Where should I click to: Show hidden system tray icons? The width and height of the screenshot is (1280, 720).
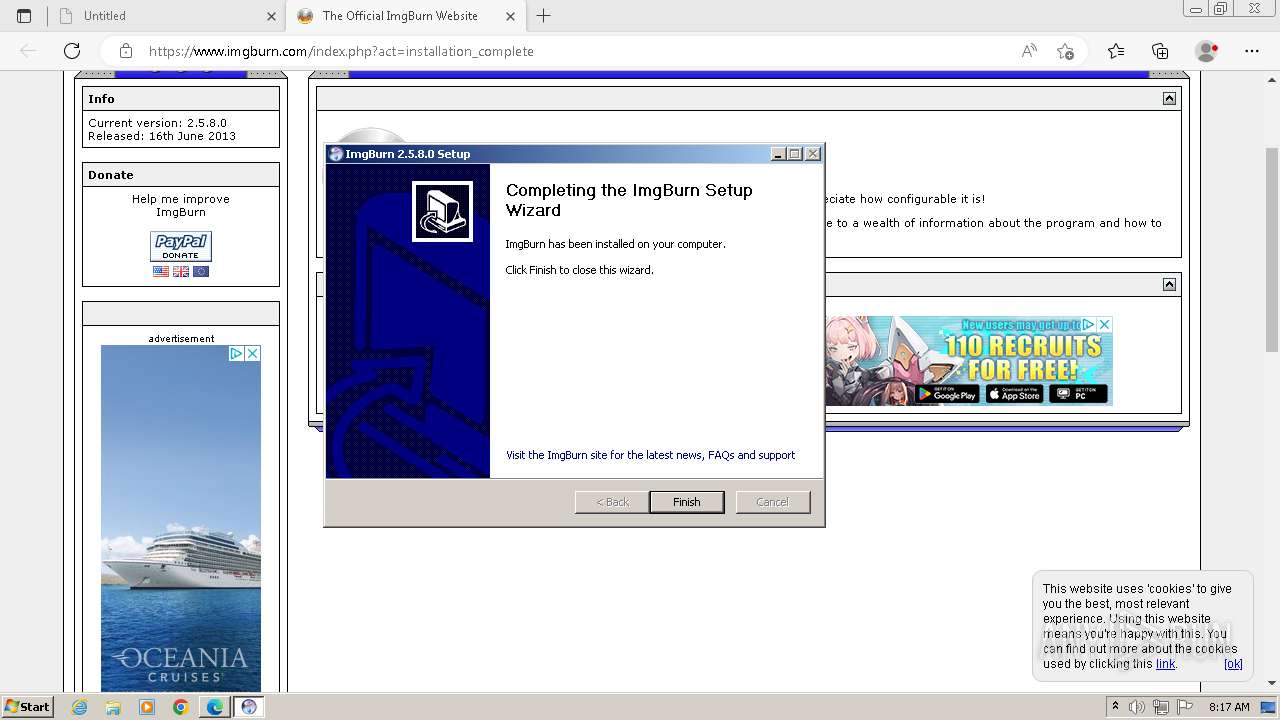(x=1115, y=707)
